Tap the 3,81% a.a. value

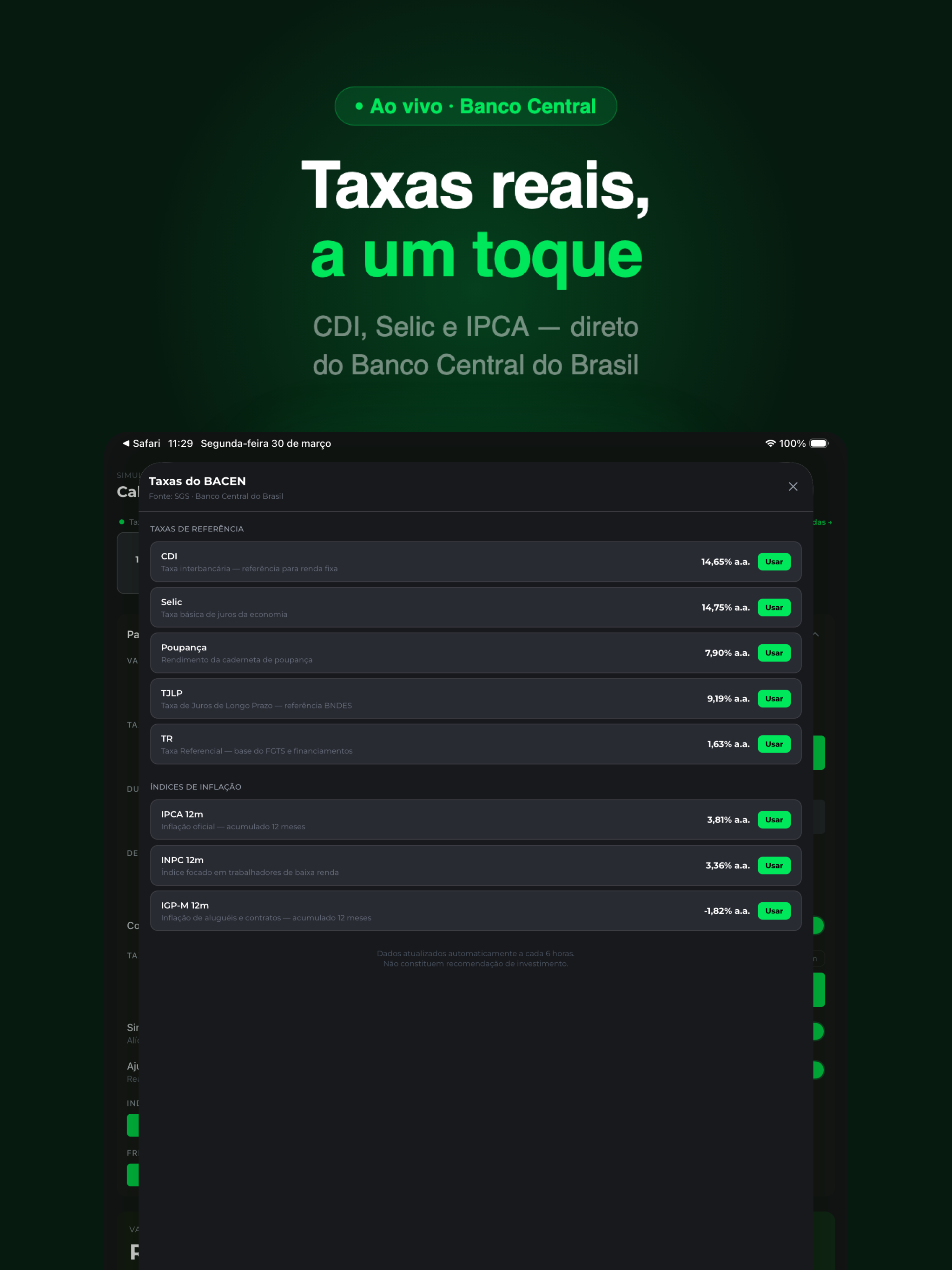coord(728,820)
